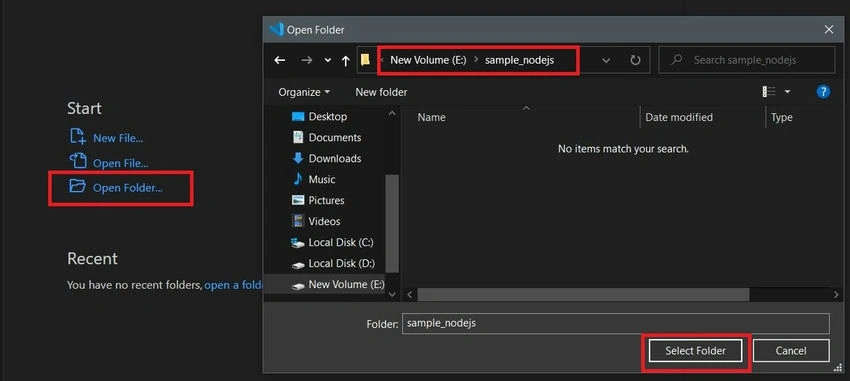This screenshot has width=850, height=381.
Task: Select Videos in navigation pane
Action: [316, 221]
